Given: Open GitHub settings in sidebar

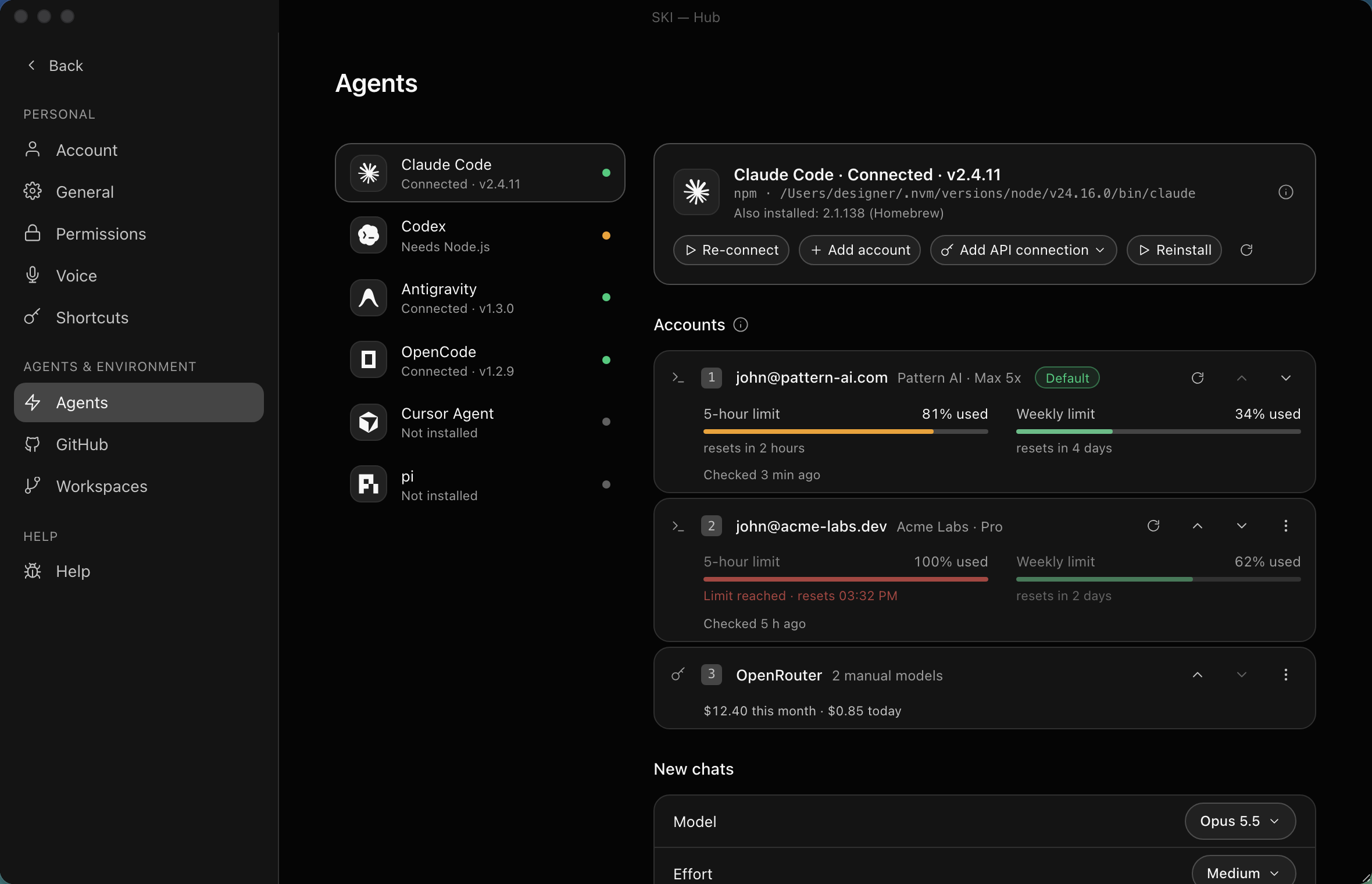Looking at the screenshot, I should 138,444.
